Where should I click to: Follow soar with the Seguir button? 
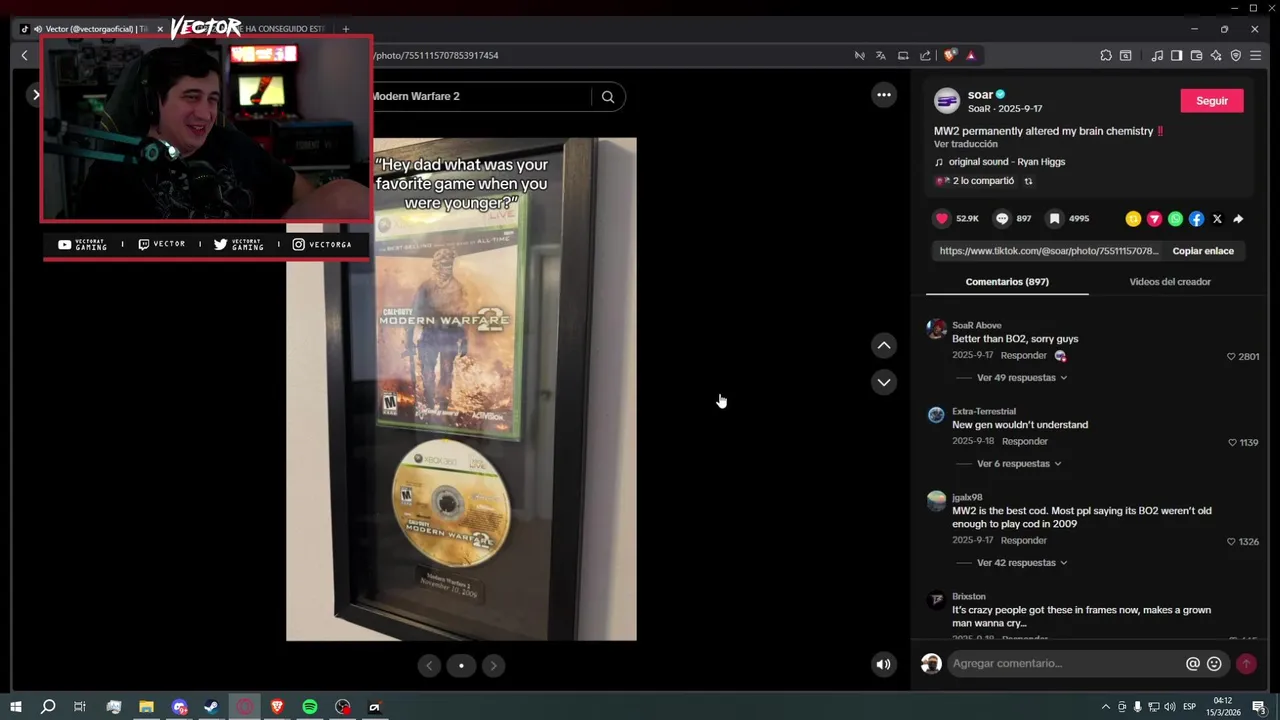tap(1212, 101)
